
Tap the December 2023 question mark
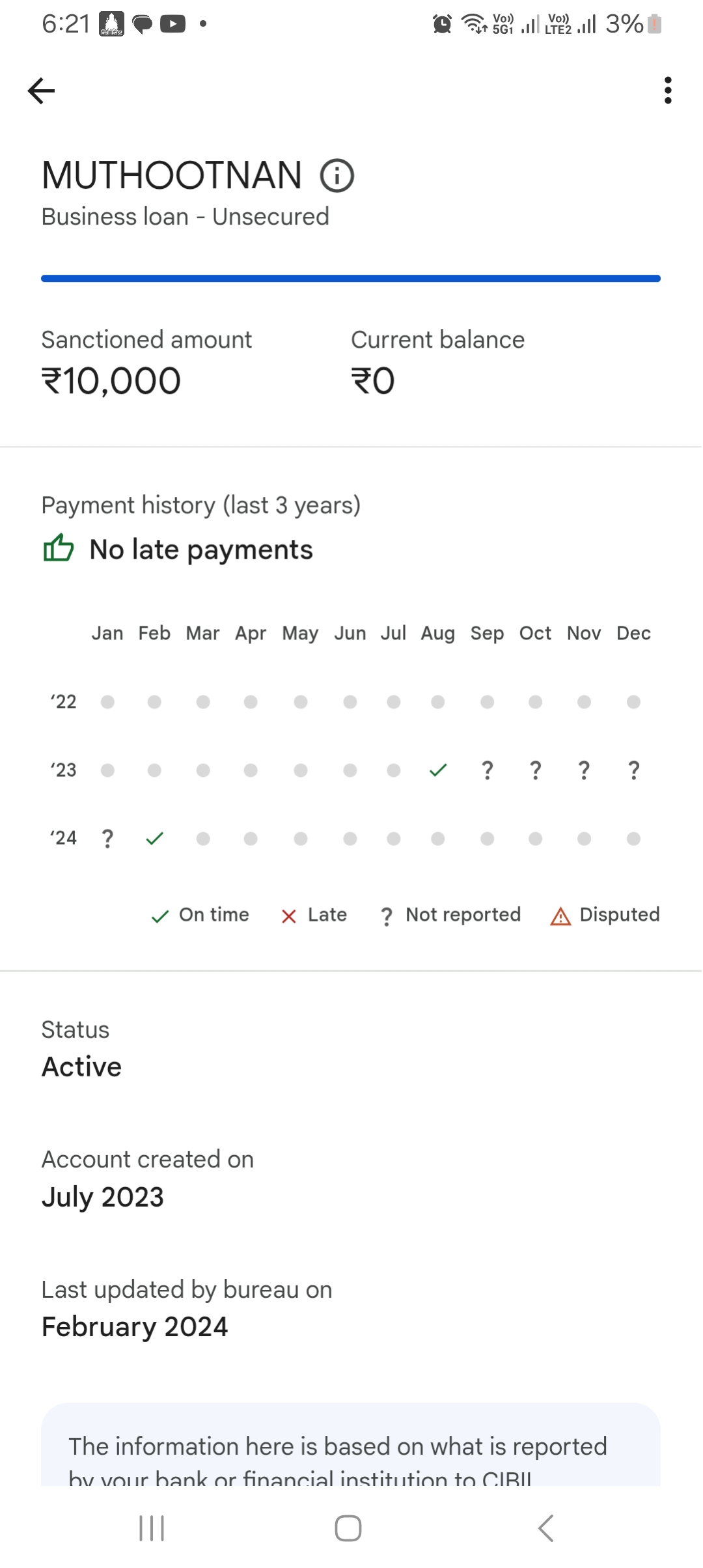(633, 770)
